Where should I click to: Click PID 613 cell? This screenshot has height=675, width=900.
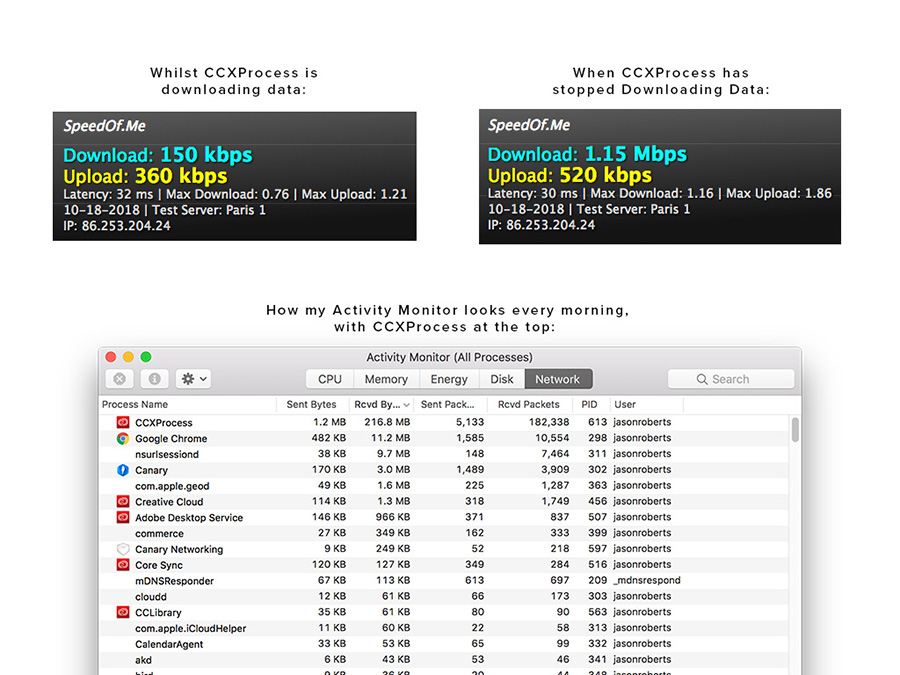tap(598, 422)
